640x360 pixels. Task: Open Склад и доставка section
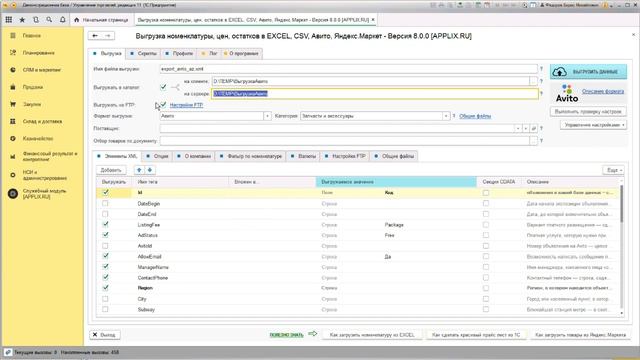click(42, 121)
